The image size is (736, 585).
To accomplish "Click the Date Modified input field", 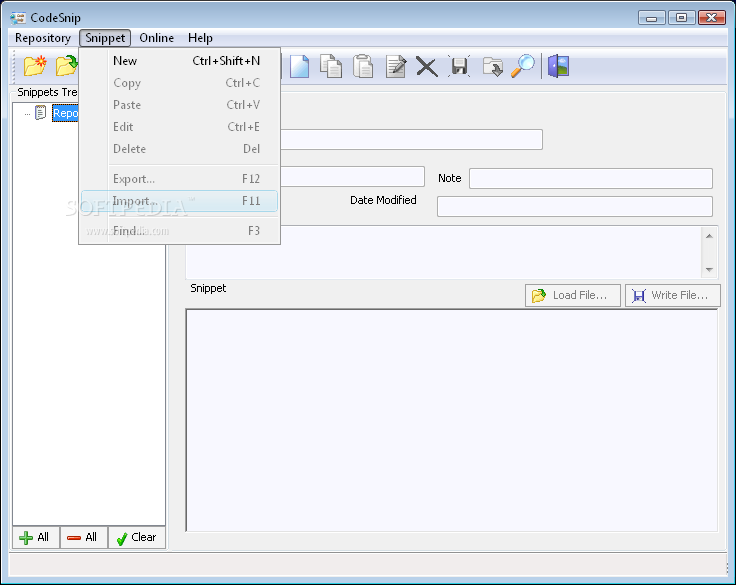I will pos(575,207).
